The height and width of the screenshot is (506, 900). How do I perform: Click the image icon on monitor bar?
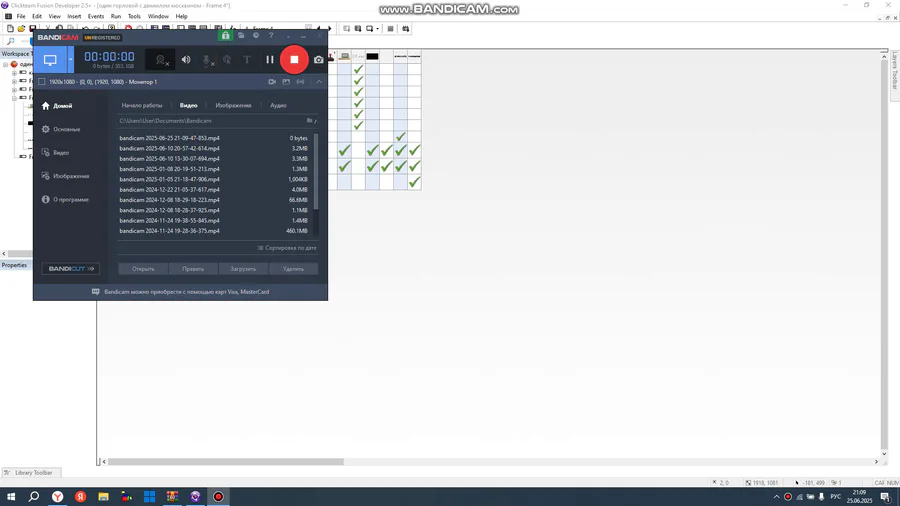pos(286,82)
